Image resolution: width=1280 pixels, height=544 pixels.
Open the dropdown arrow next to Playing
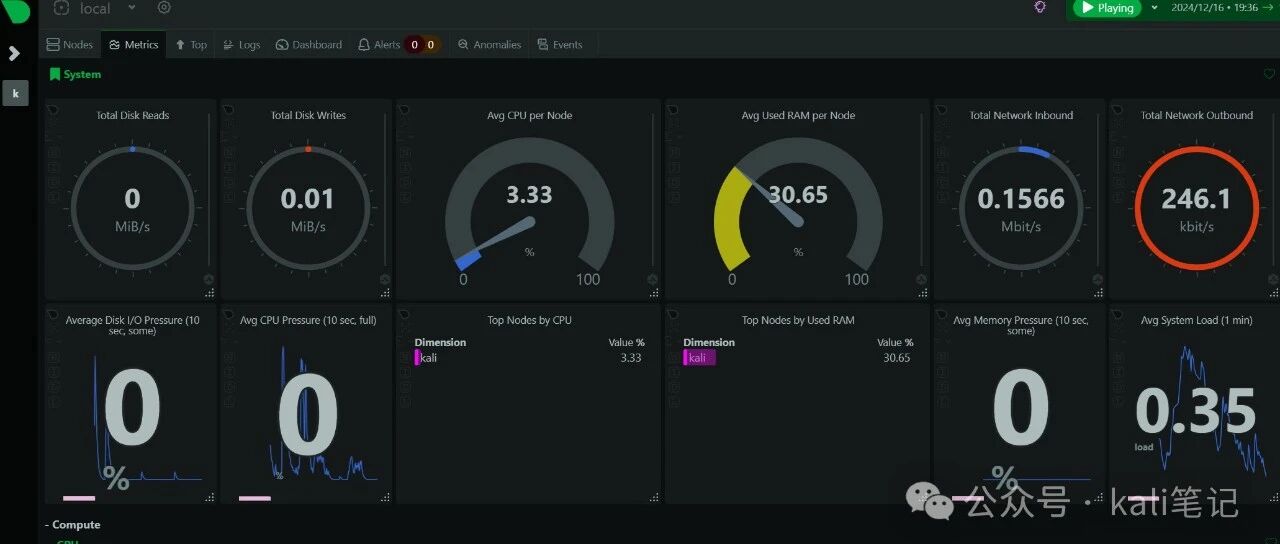click(x=1155, y=8)
